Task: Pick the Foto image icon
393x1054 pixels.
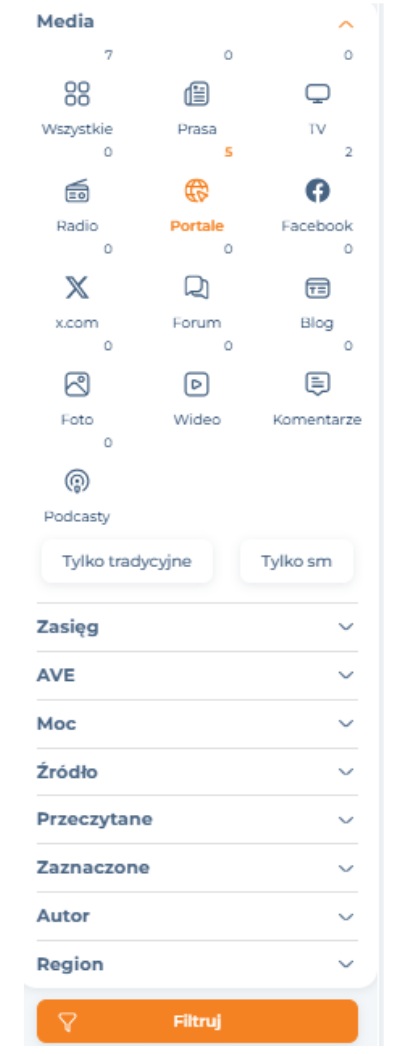Action: tap(77, 384)
